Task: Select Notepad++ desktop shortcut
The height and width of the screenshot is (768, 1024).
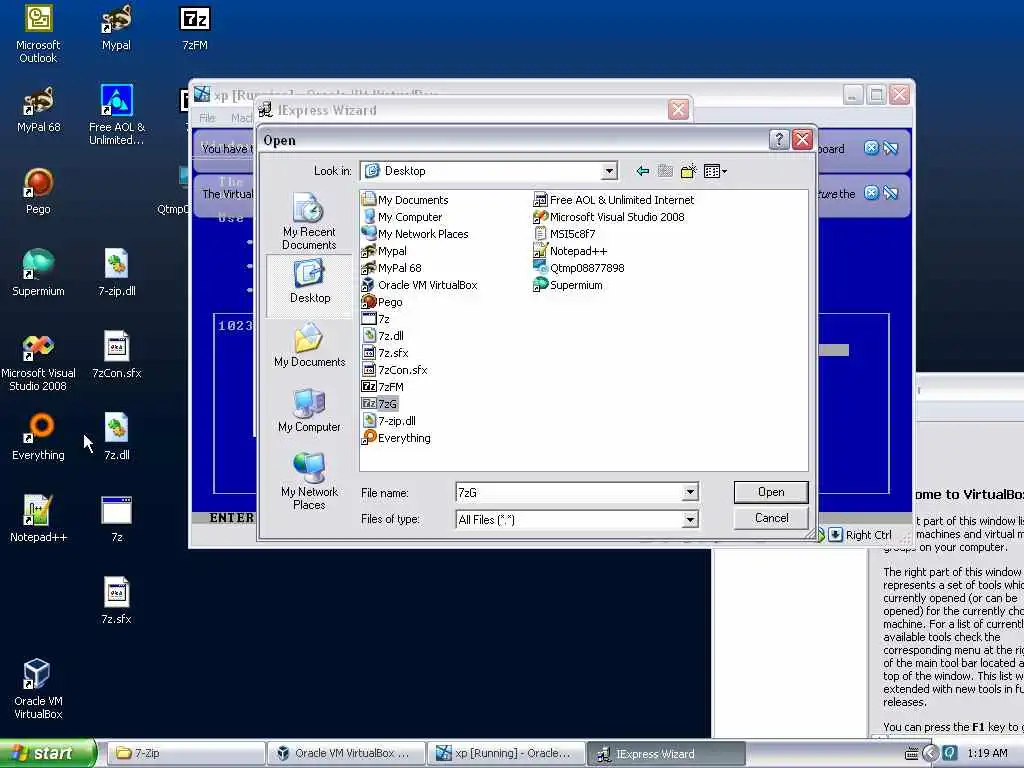Action: pyautogui.click(x=38, y=520)
